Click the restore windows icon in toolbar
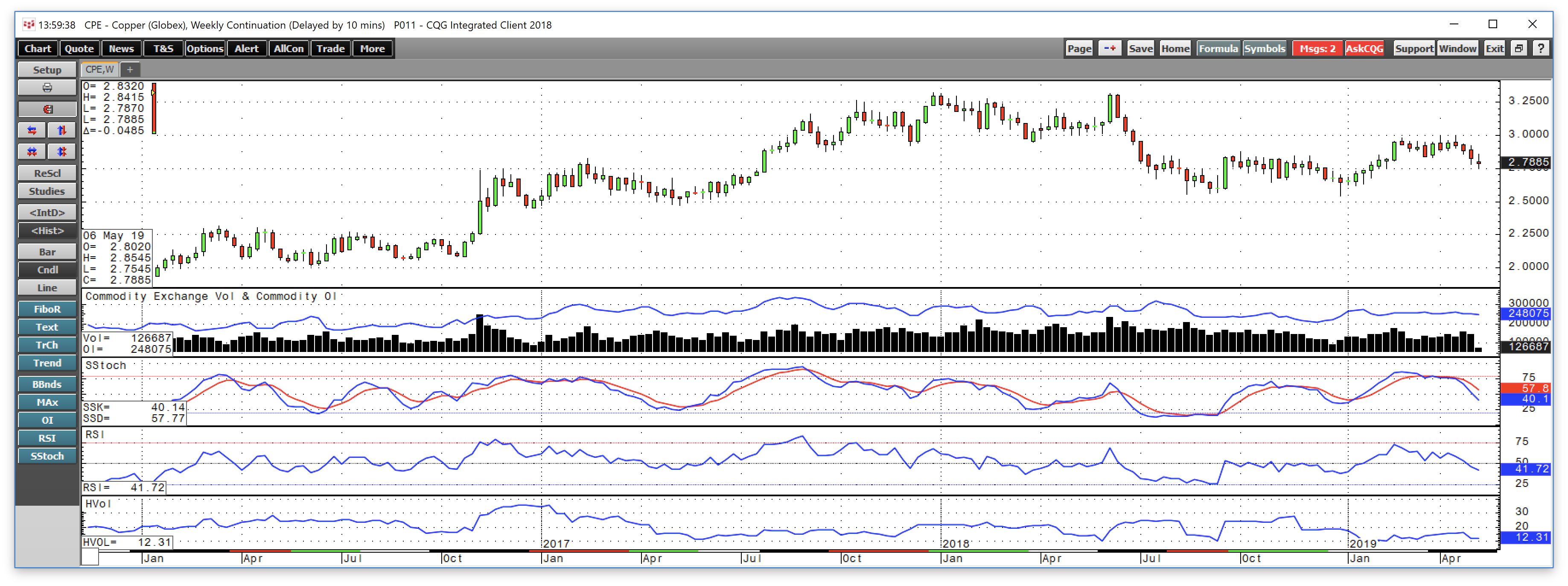Viewport: 1568px width, 586px height. (1518, 48)
